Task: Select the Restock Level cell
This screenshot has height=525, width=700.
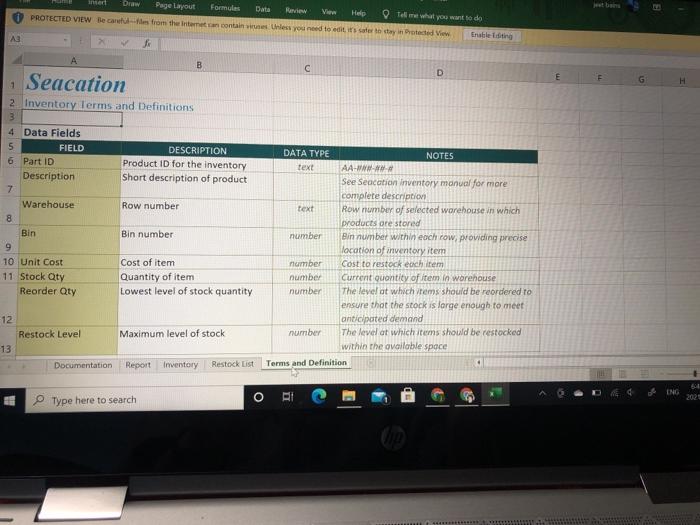Action: [67, 340]
